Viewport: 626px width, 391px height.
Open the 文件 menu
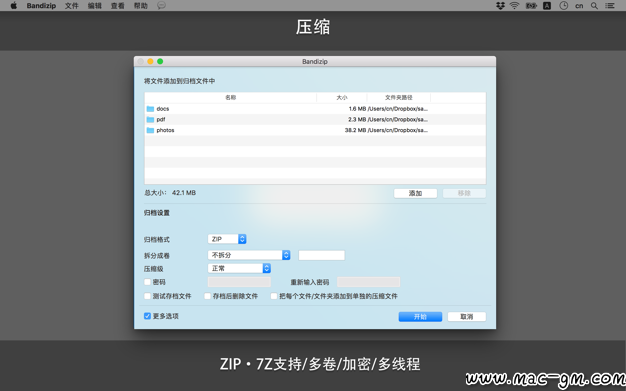[72, 6]
